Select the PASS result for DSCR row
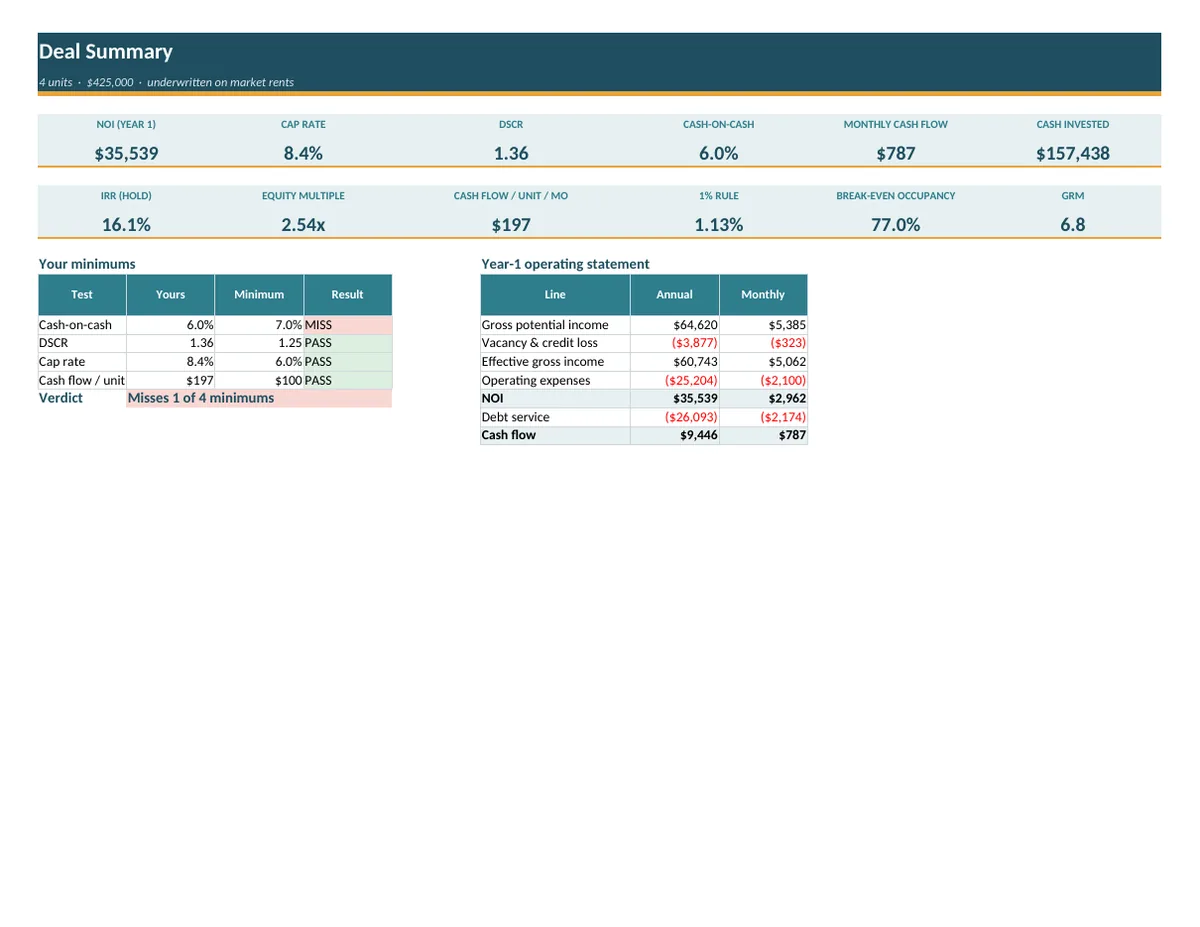Image resolution: width=1200 pixels, height=927 pixels. point(348,343)
